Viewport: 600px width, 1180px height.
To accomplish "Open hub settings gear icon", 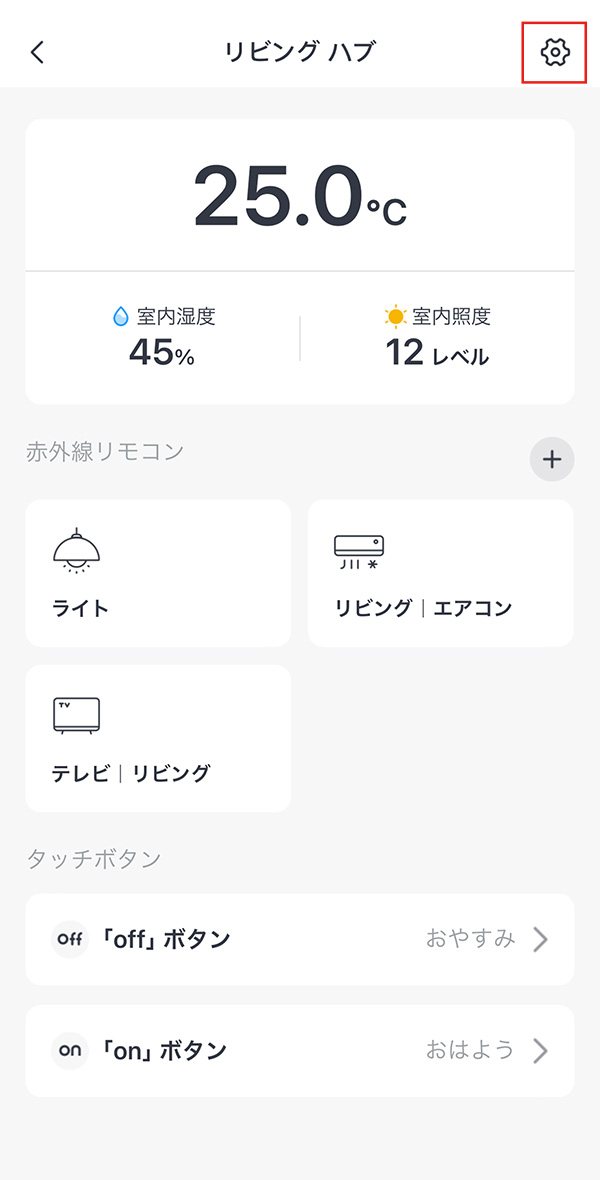I will (x=554, y=52).
